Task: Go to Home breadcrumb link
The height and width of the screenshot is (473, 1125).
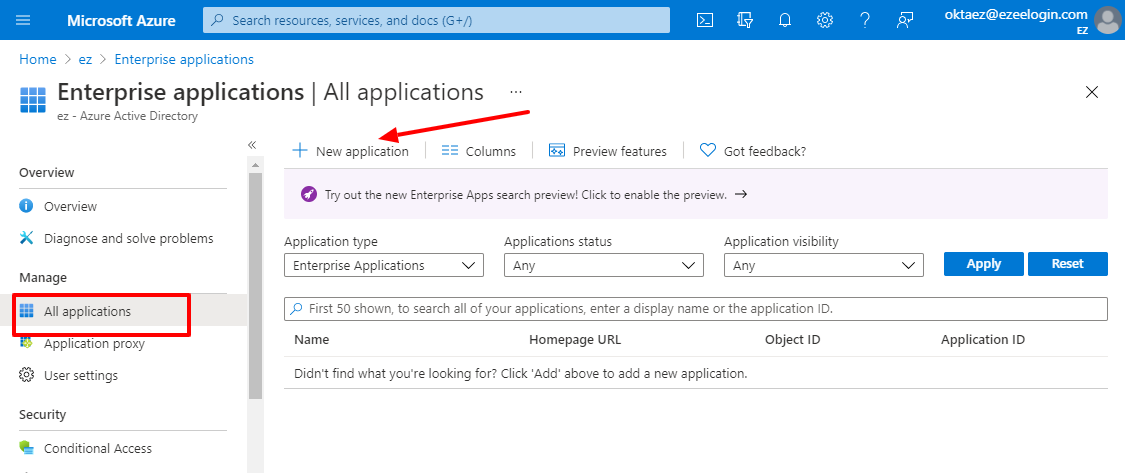Action: pos(37,60)
